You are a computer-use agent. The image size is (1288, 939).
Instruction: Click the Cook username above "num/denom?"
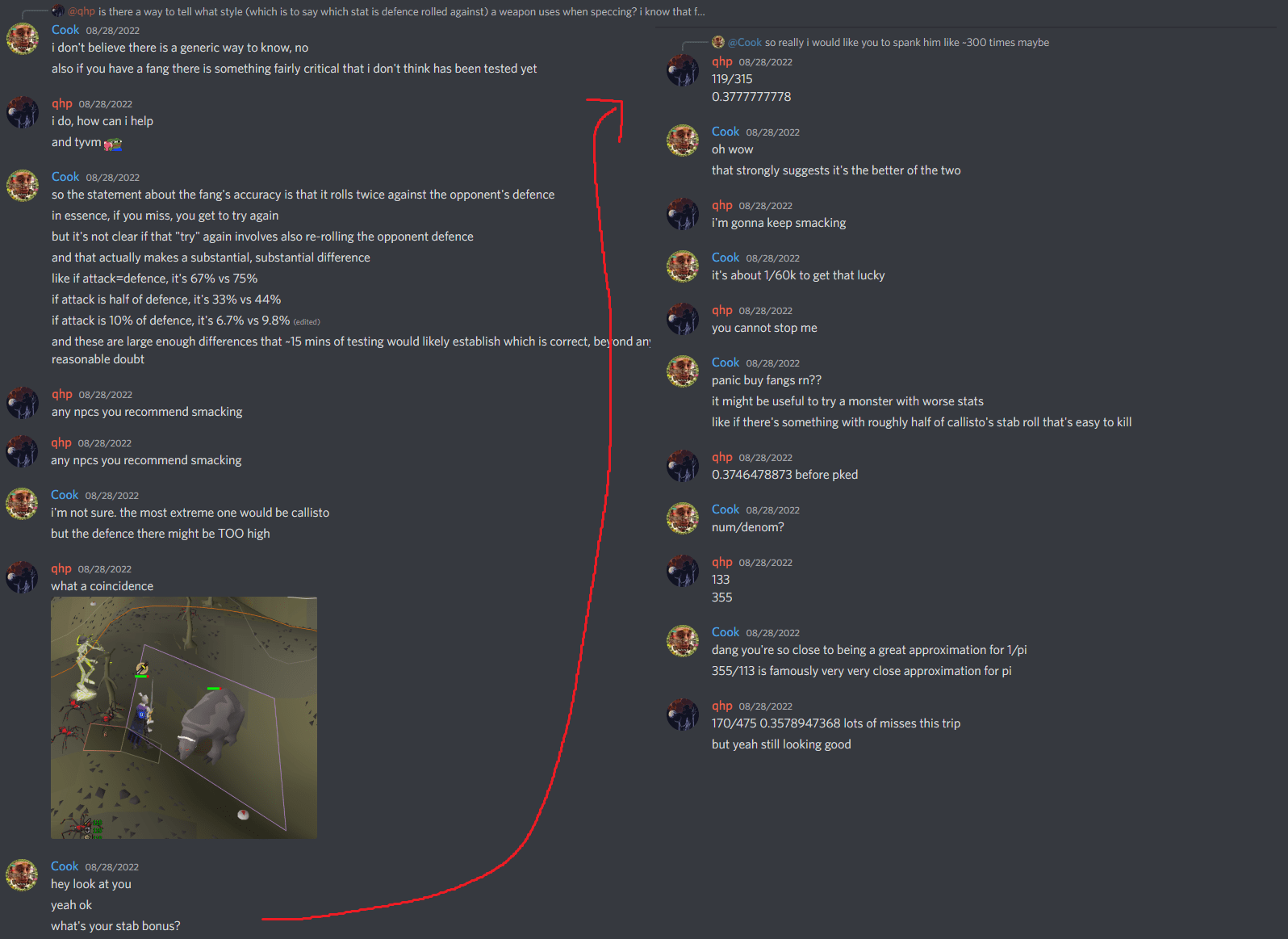coord(726,509)
